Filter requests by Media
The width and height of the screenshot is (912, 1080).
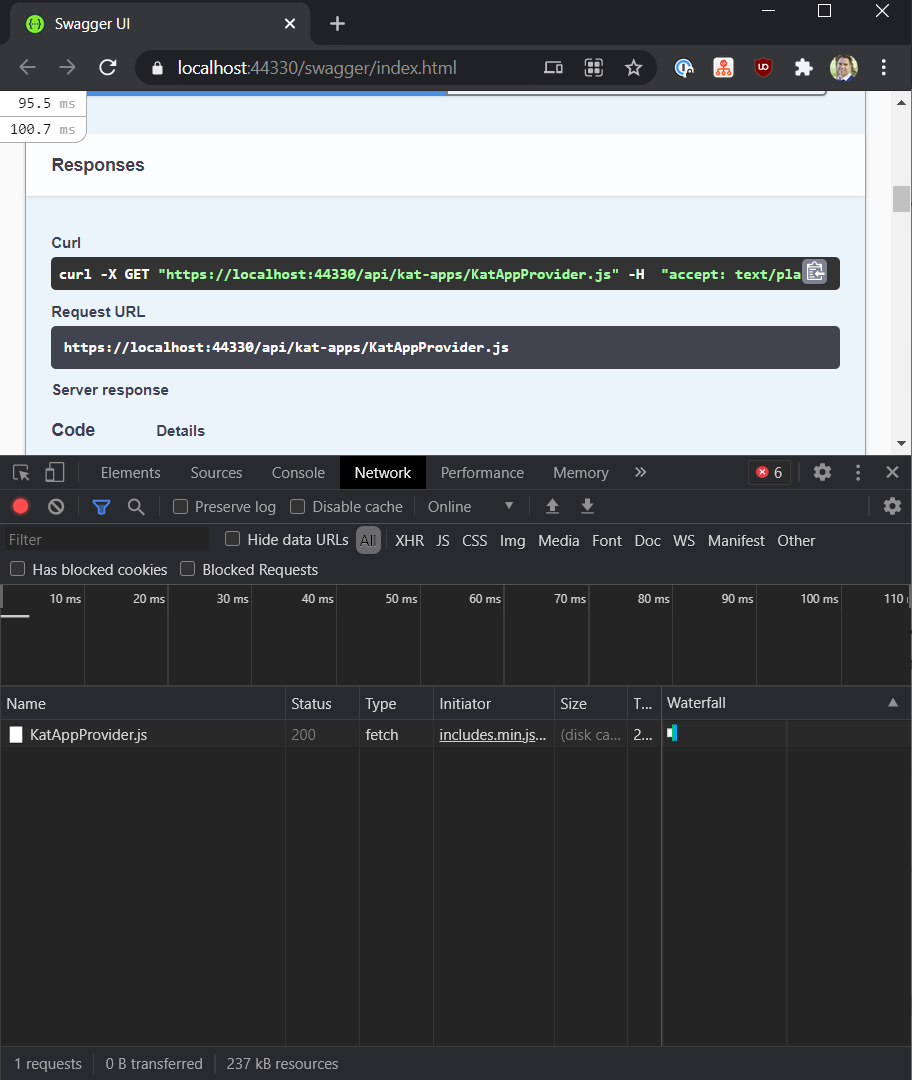(x=559, y=541)
